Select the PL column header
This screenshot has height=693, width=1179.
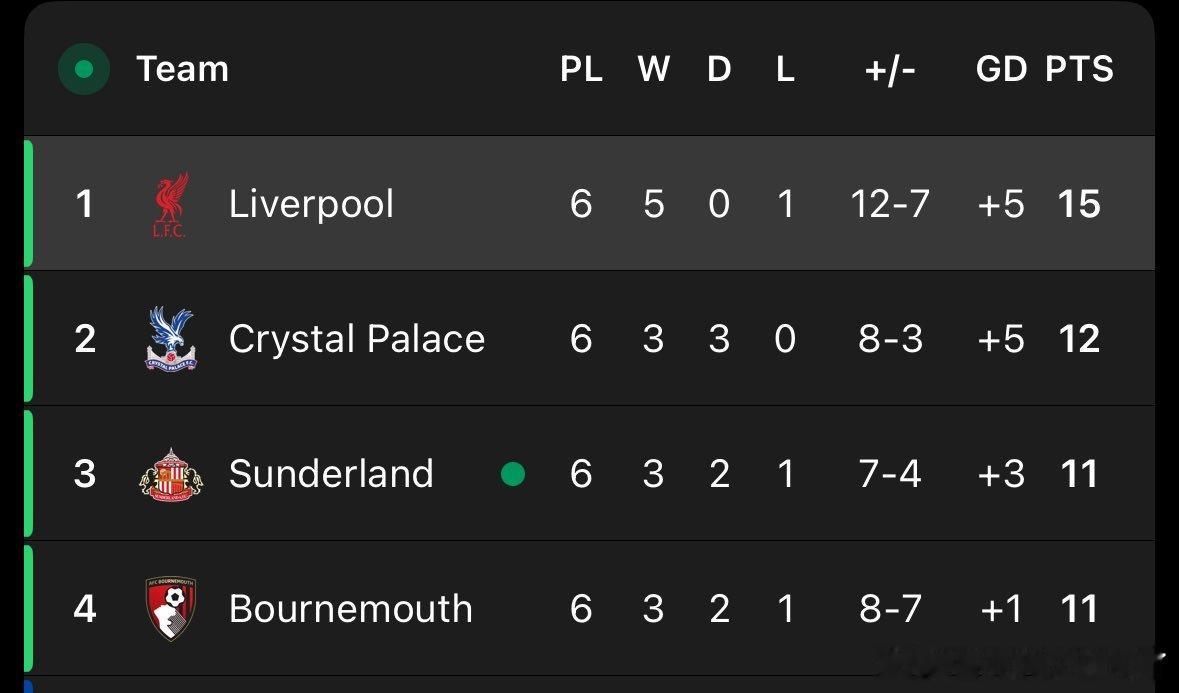coord(581,69)
